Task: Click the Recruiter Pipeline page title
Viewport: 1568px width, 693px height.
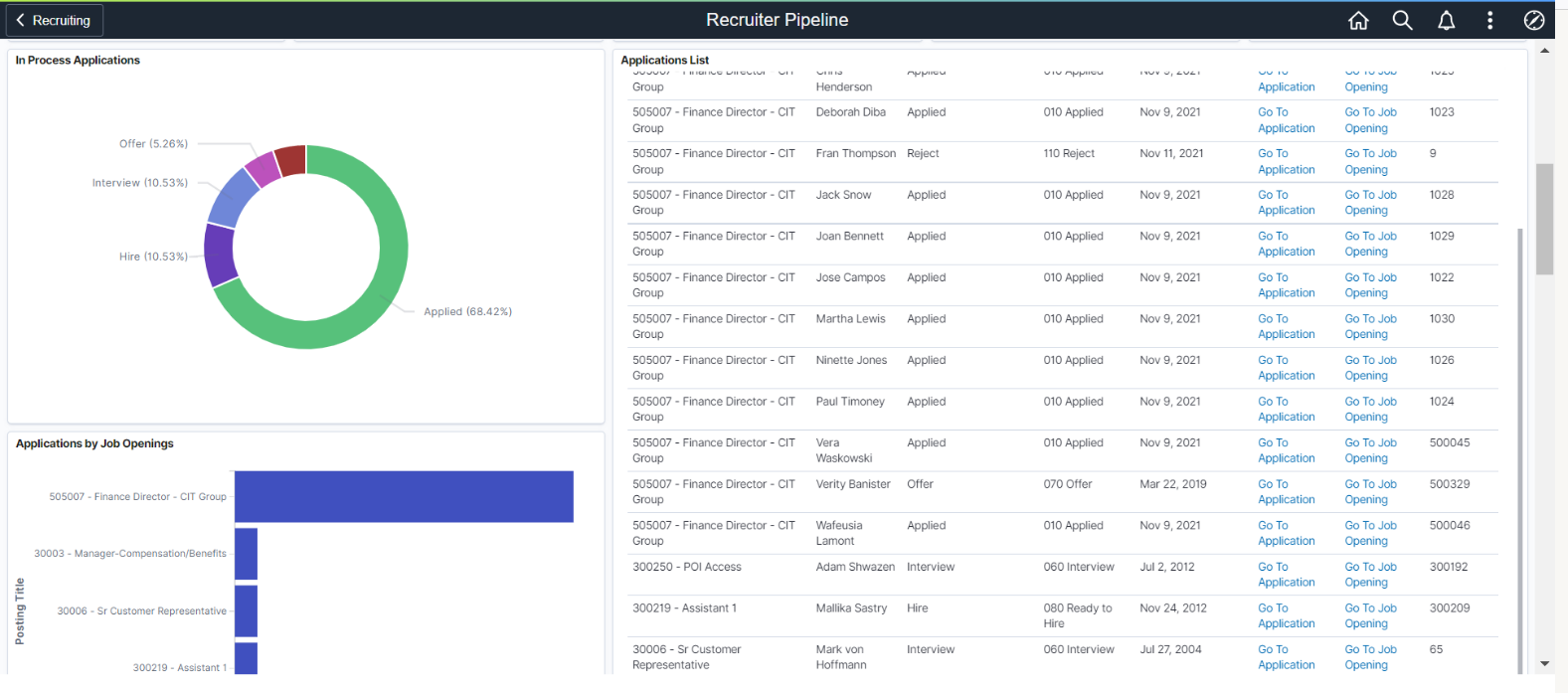Action: point(778,20)
